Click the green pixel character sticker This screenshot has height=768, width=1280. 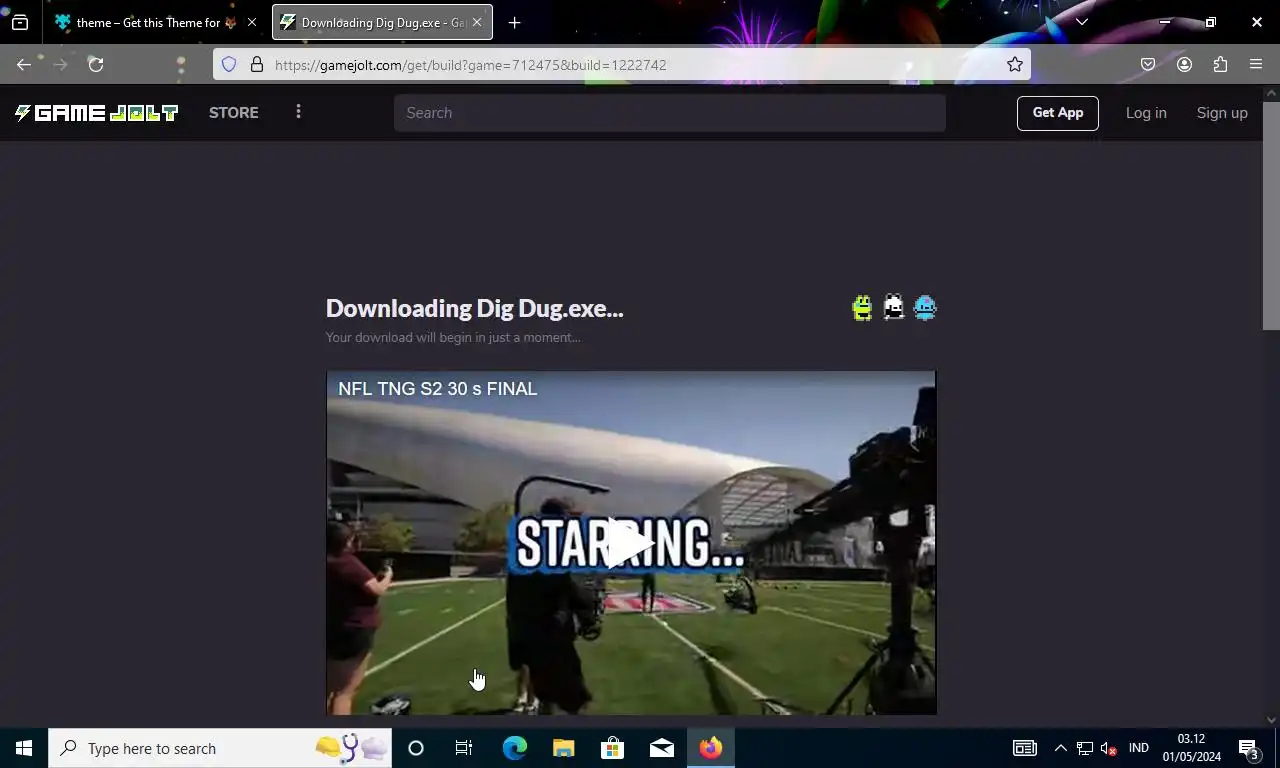[862, 307]
